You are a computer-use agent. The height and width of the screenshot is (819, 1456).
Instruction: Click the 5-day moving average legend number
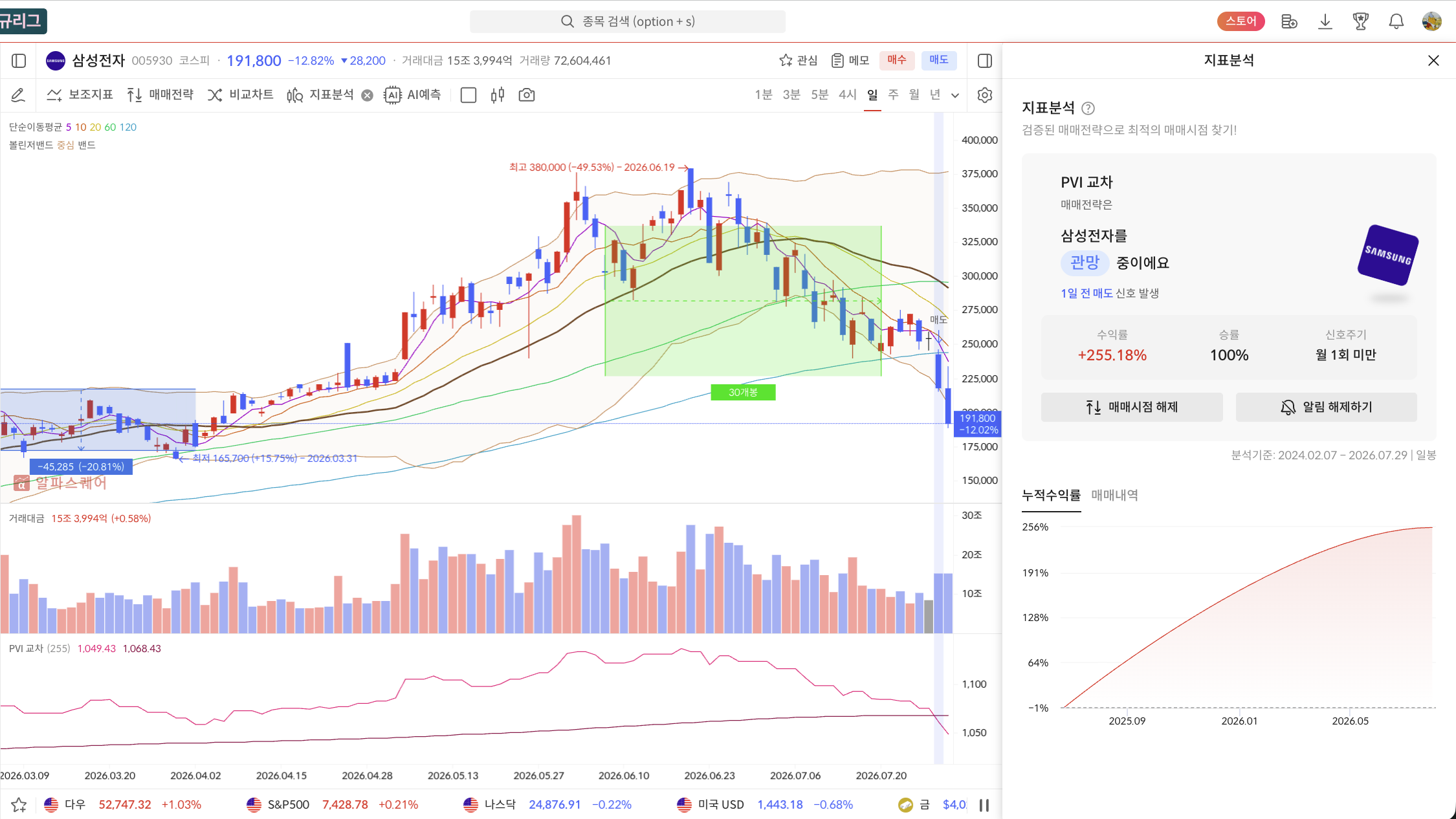tap(69, 127)
